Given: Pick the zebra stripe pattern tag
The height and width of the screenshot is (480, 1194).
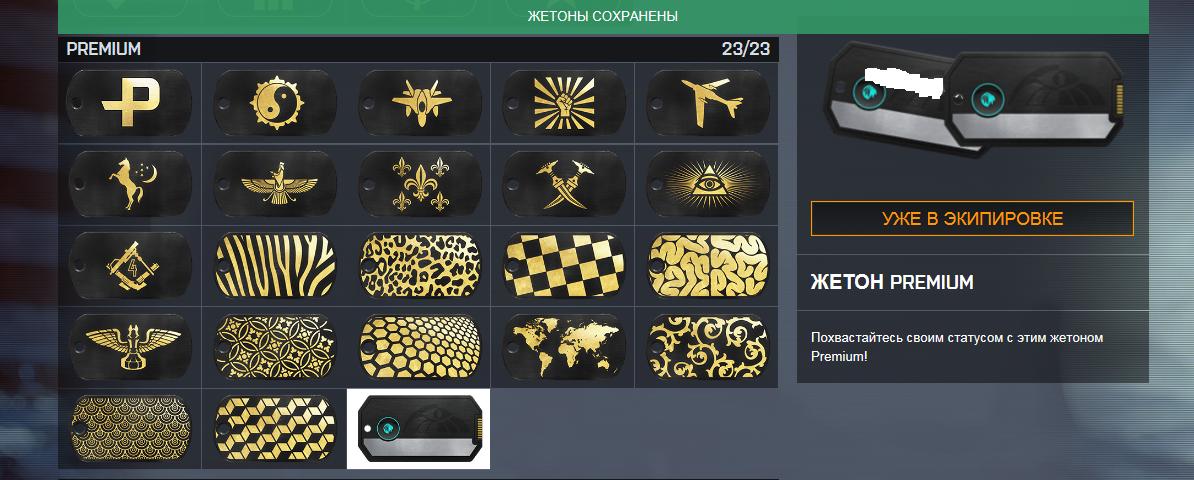Looking at the screenshot, I should (274, 266).
